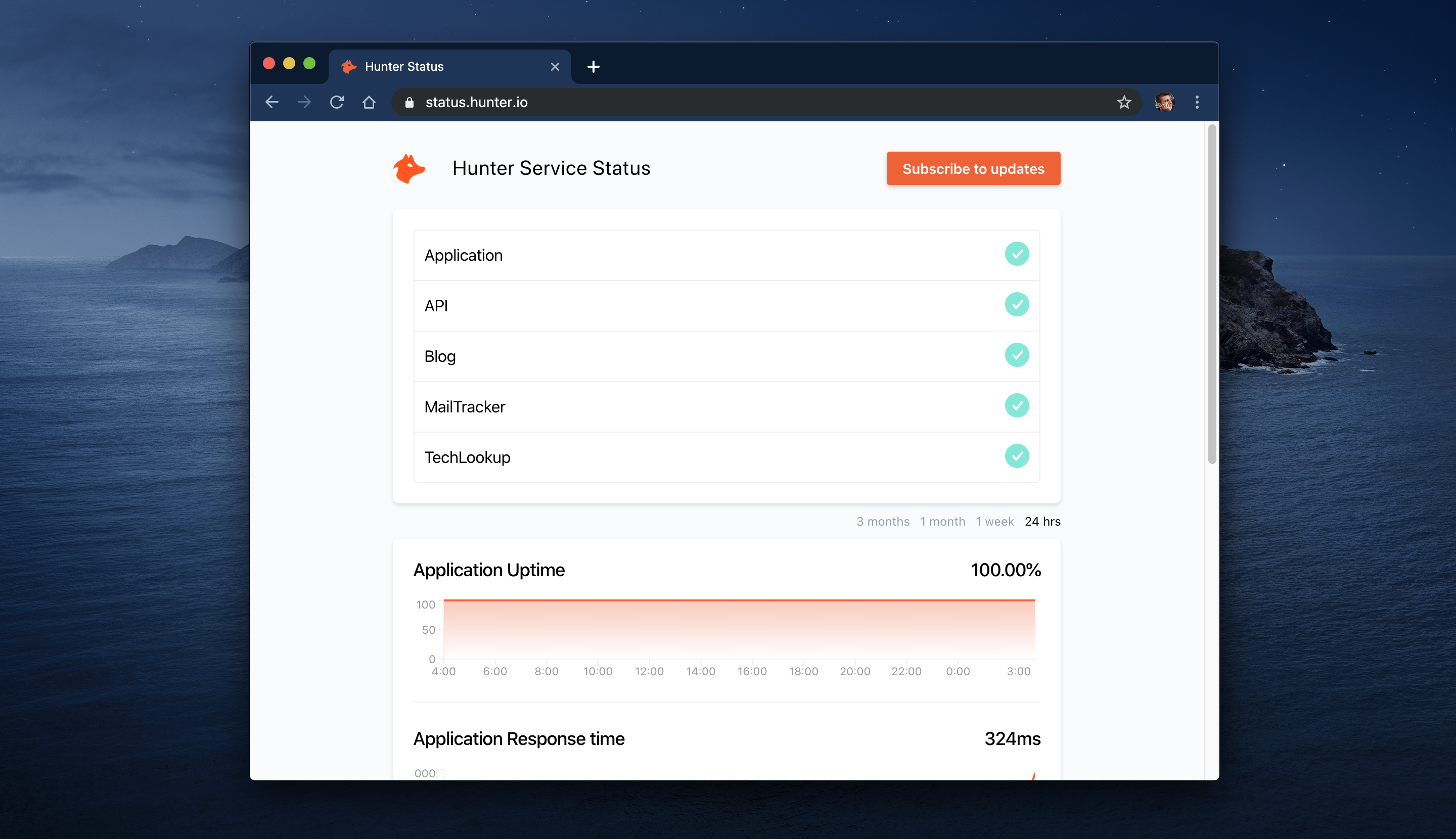
Task: Click the page vertical scrollbar
Action: click(x=1212, y=294)
